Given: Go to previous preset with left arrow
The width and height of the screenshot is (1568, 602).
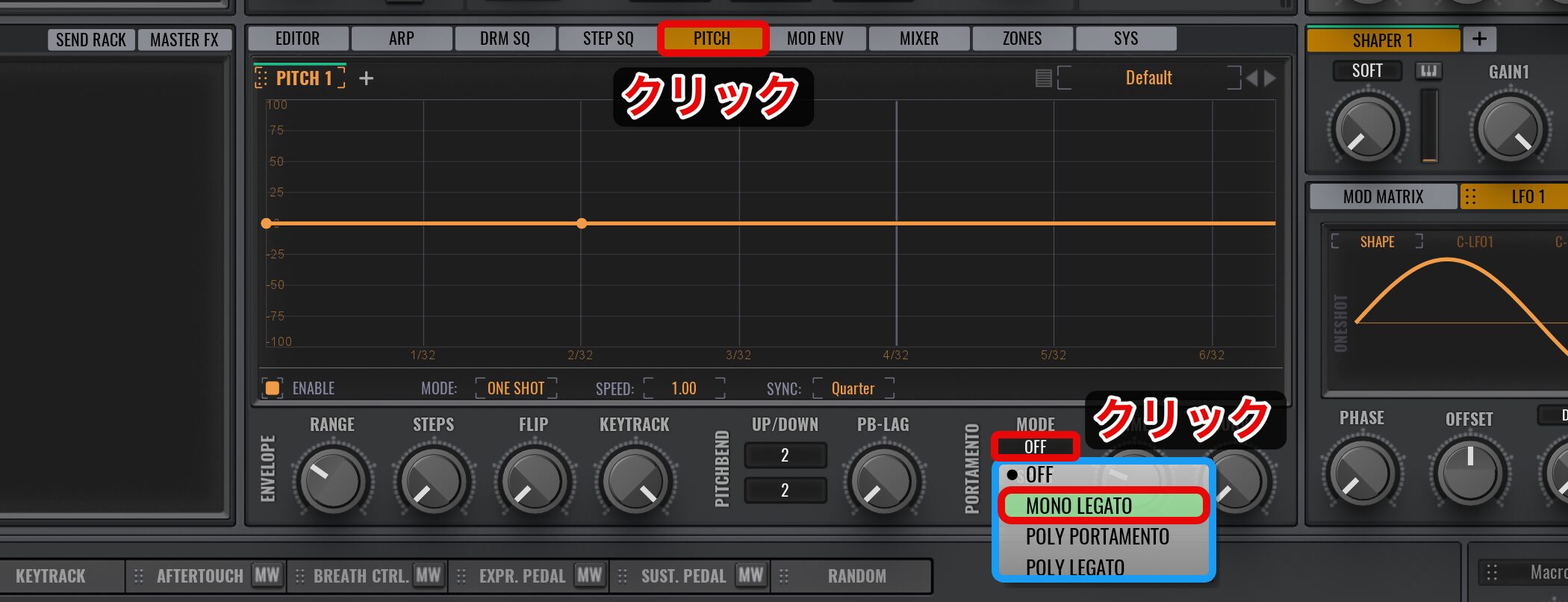Looking at the screenshot, I should [x=1252, y=78].
